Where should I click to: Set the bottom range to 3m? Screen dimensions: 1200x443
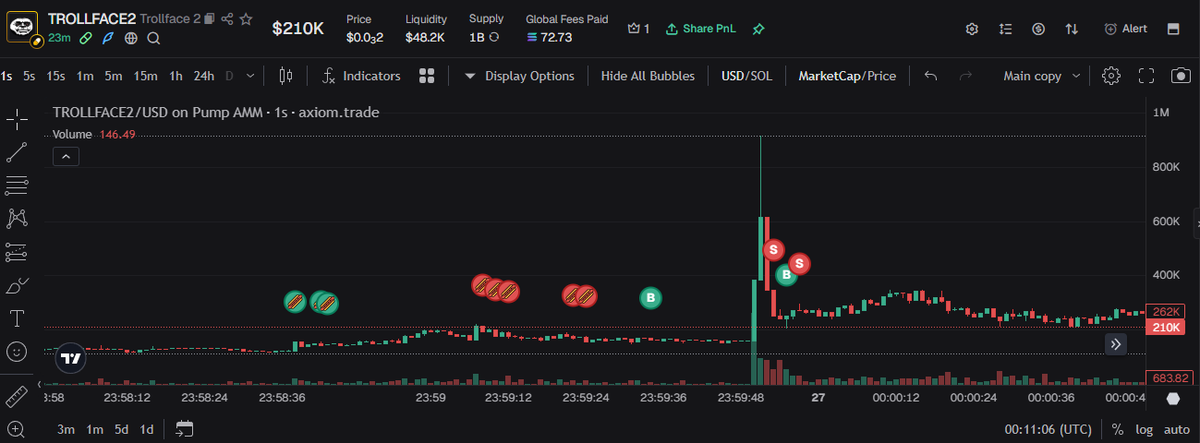[x=66, y=429]
